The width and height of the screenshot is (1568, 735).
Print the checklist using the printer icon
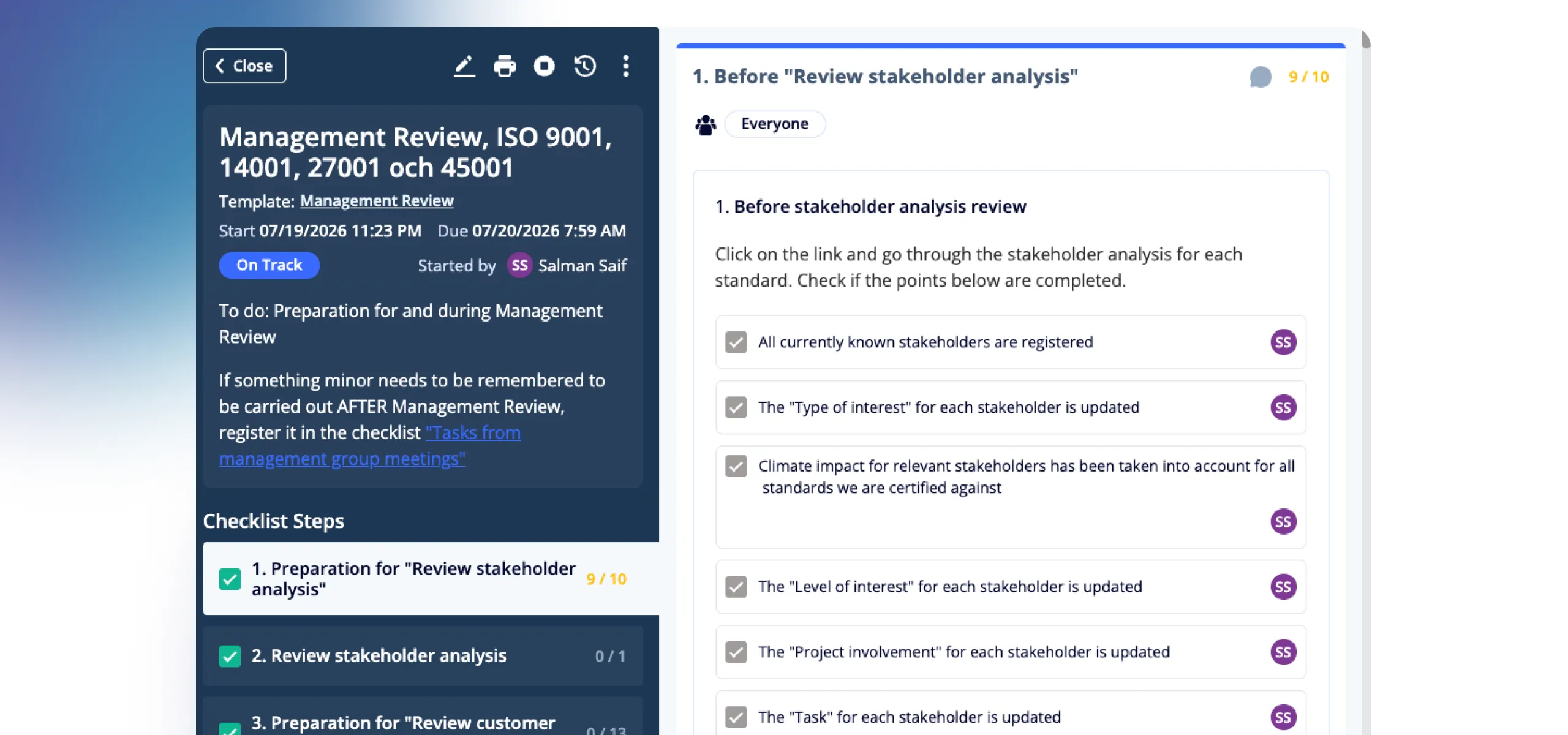coord(505,66)
